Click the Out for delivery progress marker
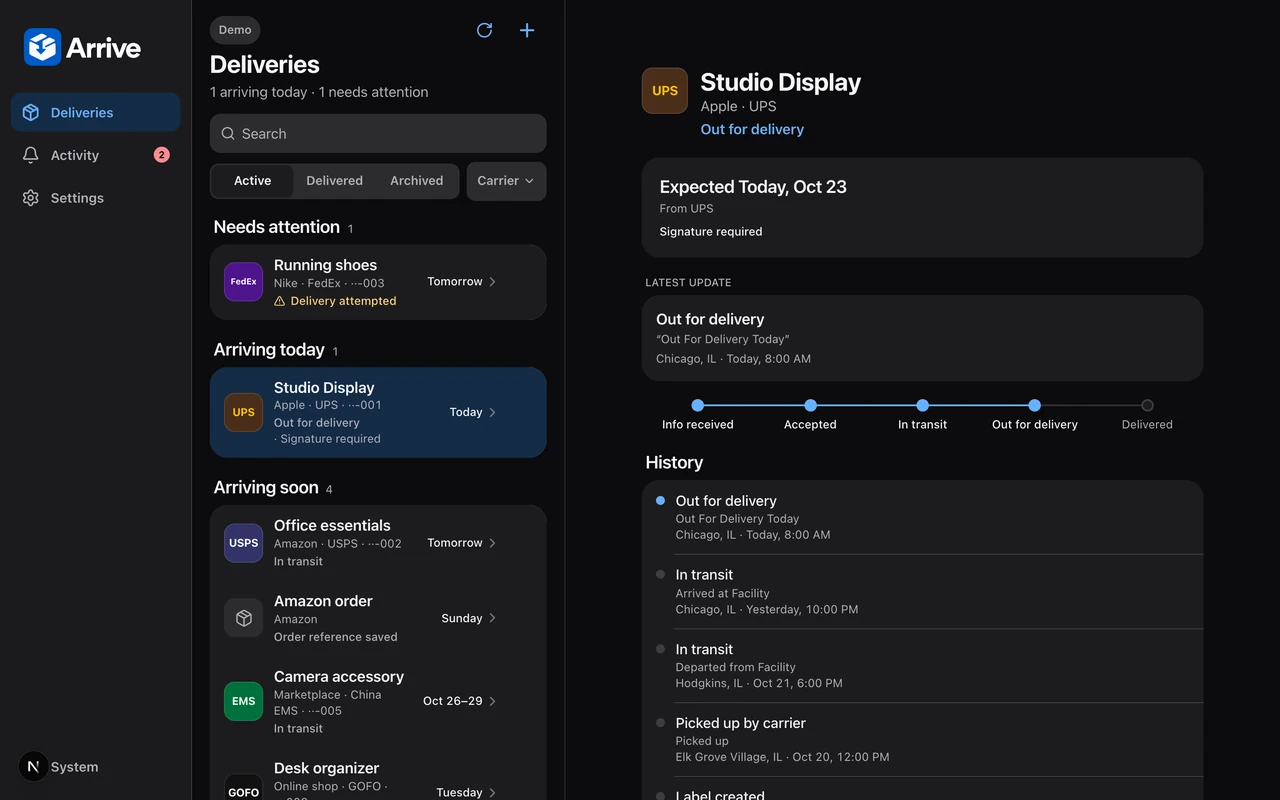Viewport: 1280px width, 800px height. pyautogui.click(x=1035, y=405)
